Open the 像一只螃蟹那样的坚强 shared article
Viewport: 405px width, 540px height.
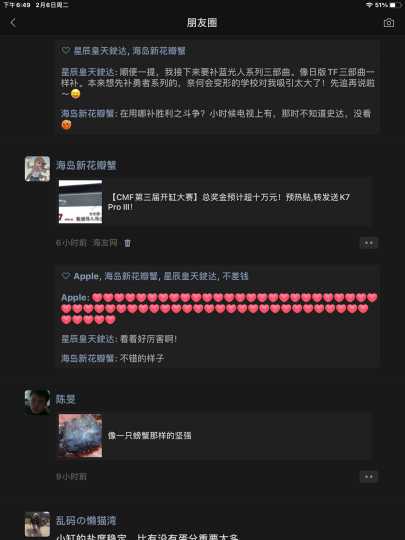(x=215, y=436)
